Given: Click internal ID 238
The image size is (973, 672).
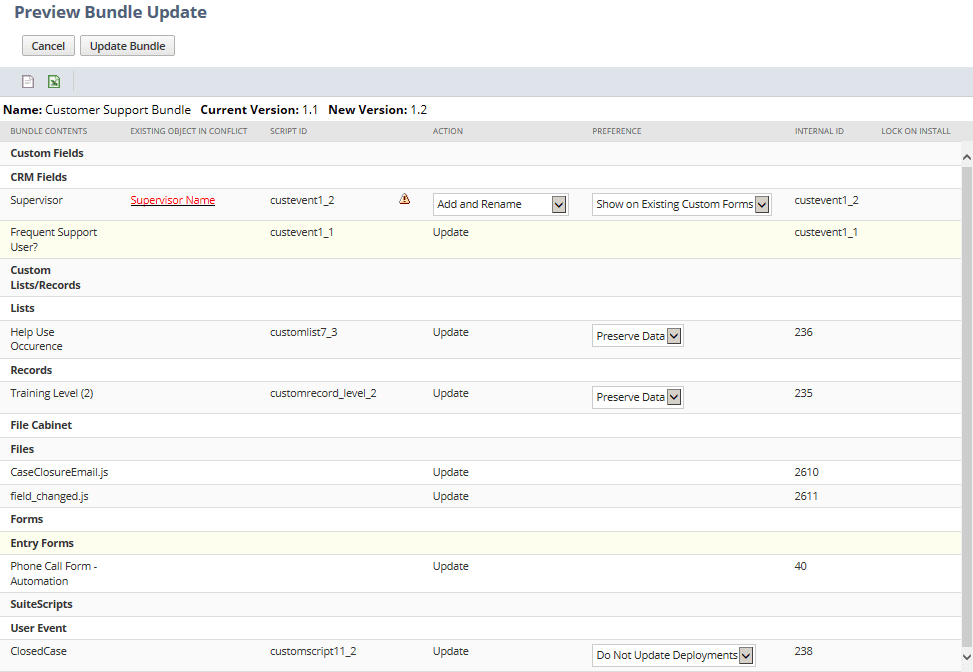Looking at the screenshot, I should pyautogui.click(x=804, y=652).
